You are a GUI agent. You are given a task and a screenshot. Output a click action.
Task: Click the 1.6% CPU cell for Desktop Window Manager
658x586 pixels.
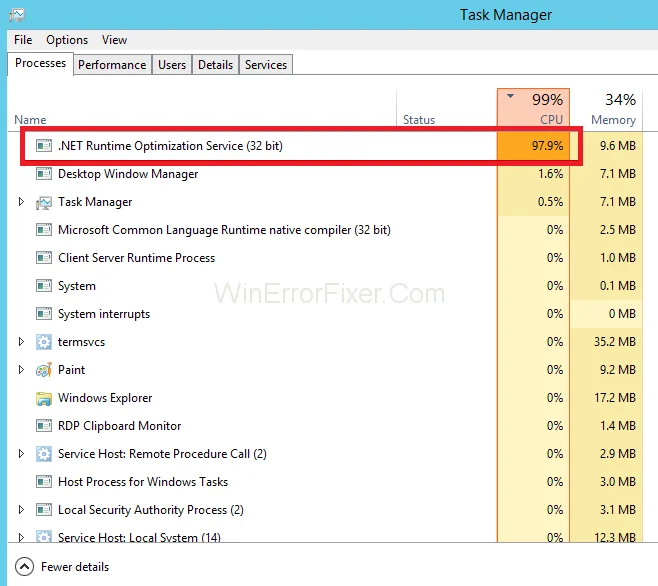point(533,174)
